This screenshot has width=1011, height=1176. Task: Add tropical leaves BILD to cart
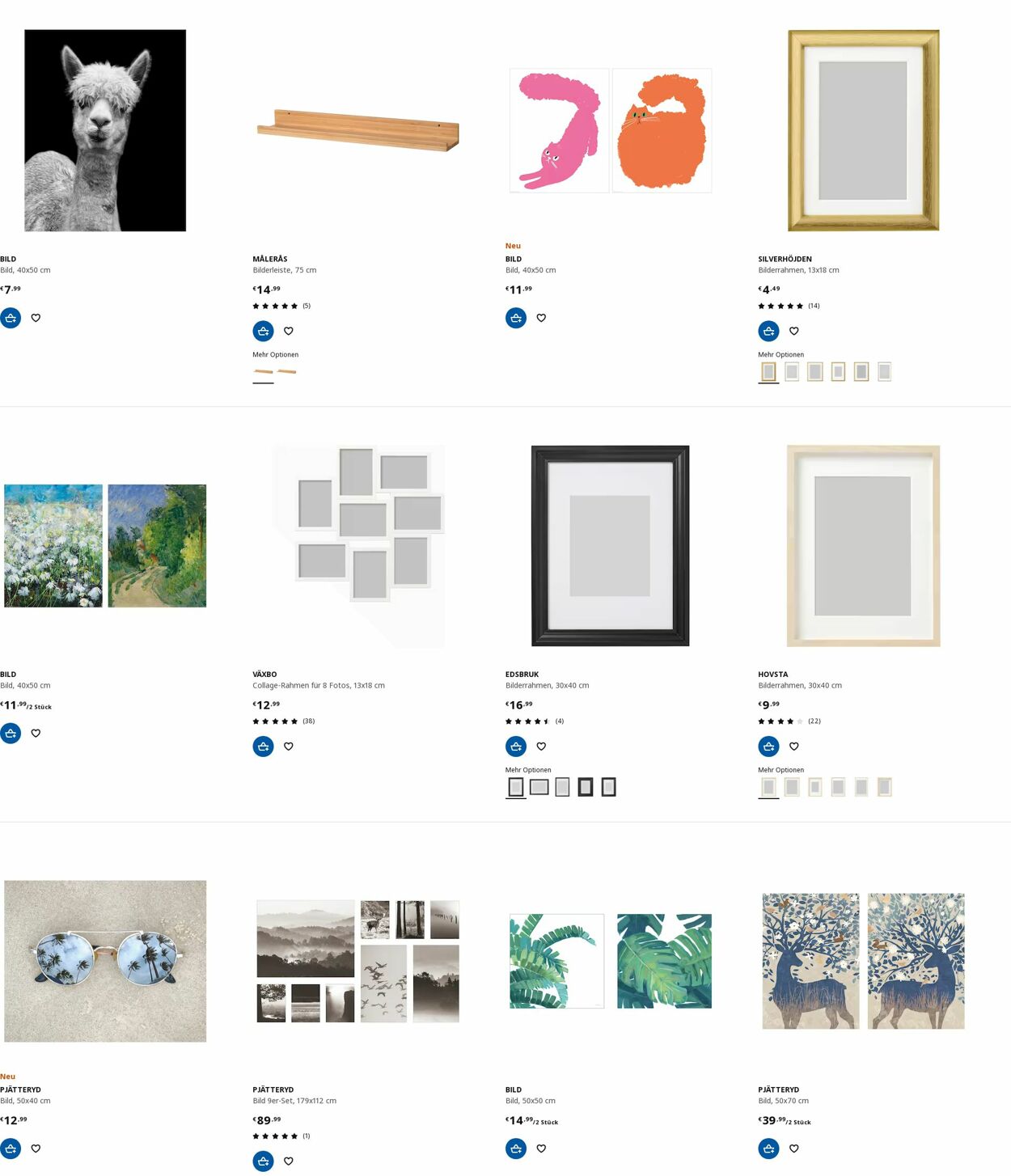coord(516,1149)
